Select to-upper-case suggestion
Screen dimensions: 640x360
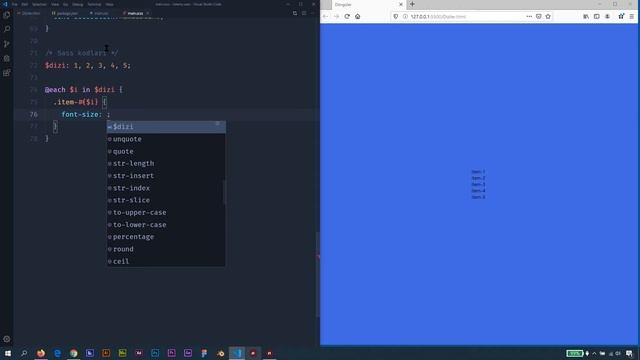pos(166,212)
